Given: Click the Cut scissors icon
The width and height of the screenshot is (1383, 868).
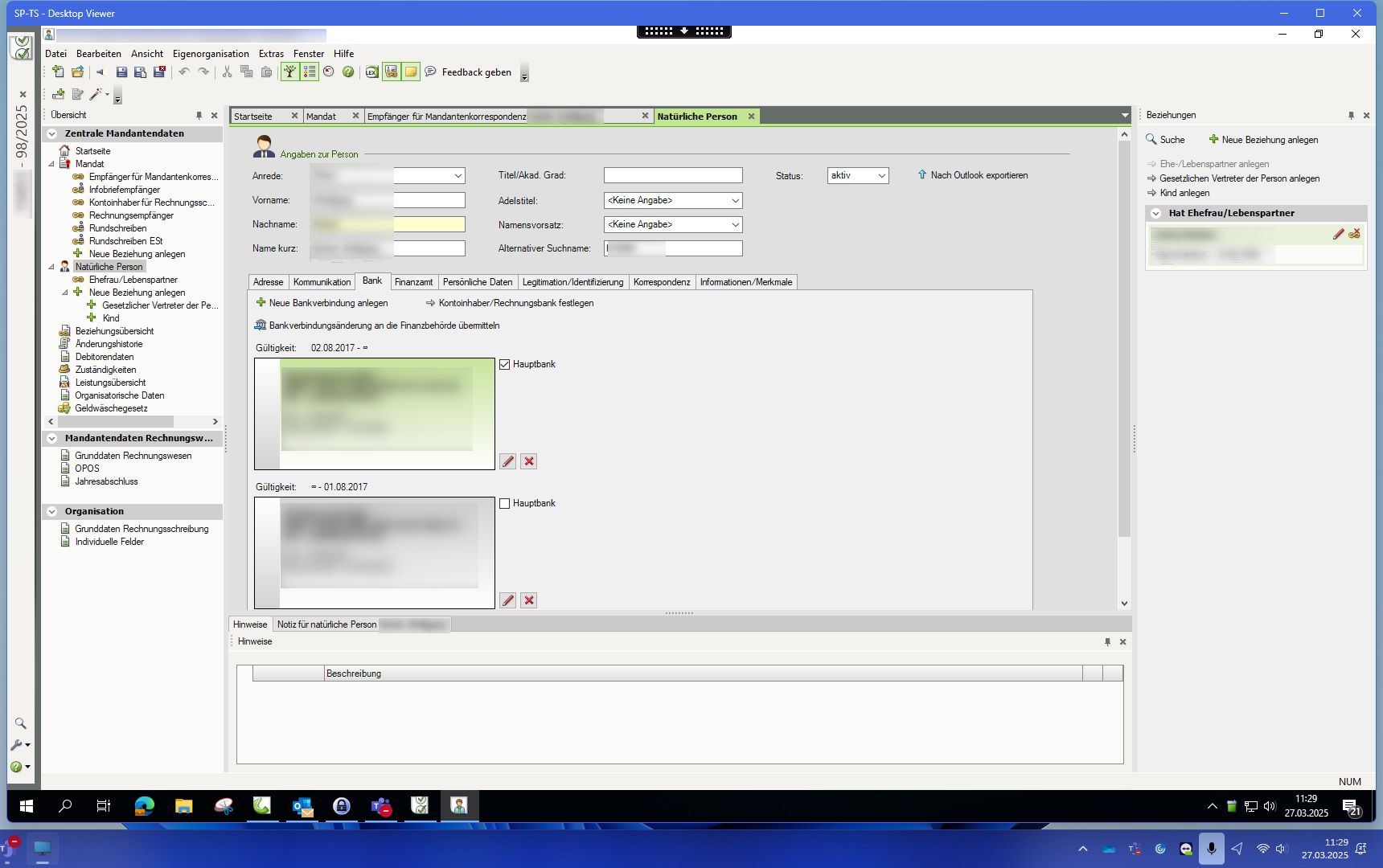Looking at the screenshot, I should 228,72.
